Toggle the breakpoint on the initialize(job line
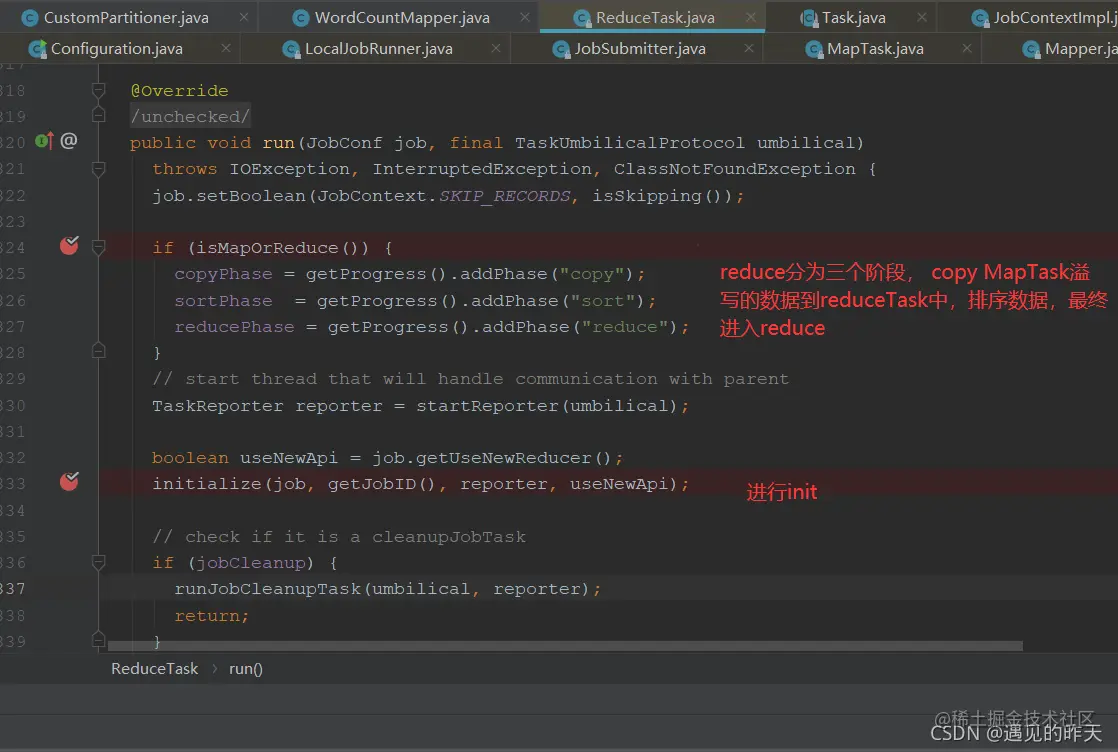The height and width of the screenshot is (752, 1118). pyautogui.click(x=69, y=481)
